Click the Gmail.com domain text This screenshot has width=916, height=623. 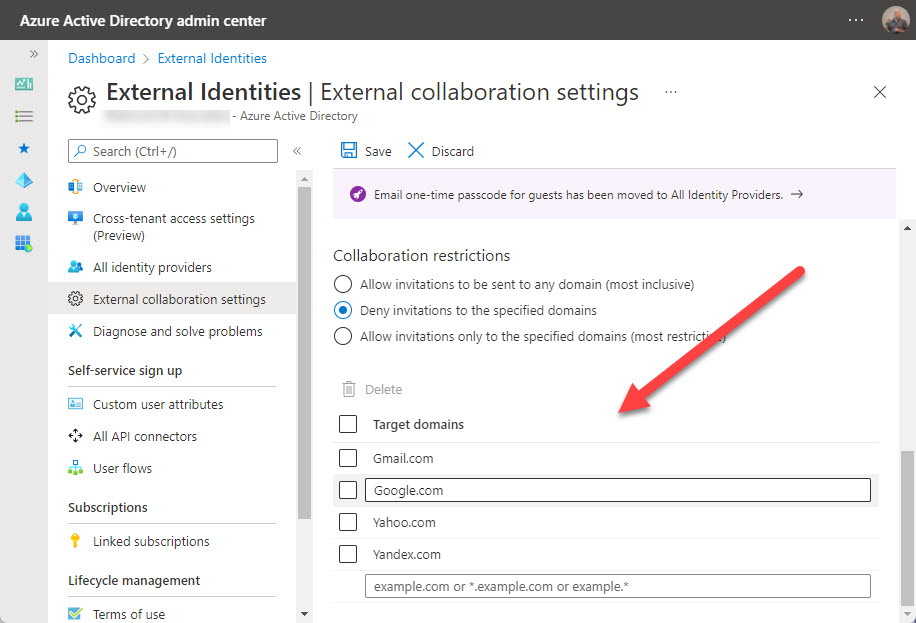403,458
